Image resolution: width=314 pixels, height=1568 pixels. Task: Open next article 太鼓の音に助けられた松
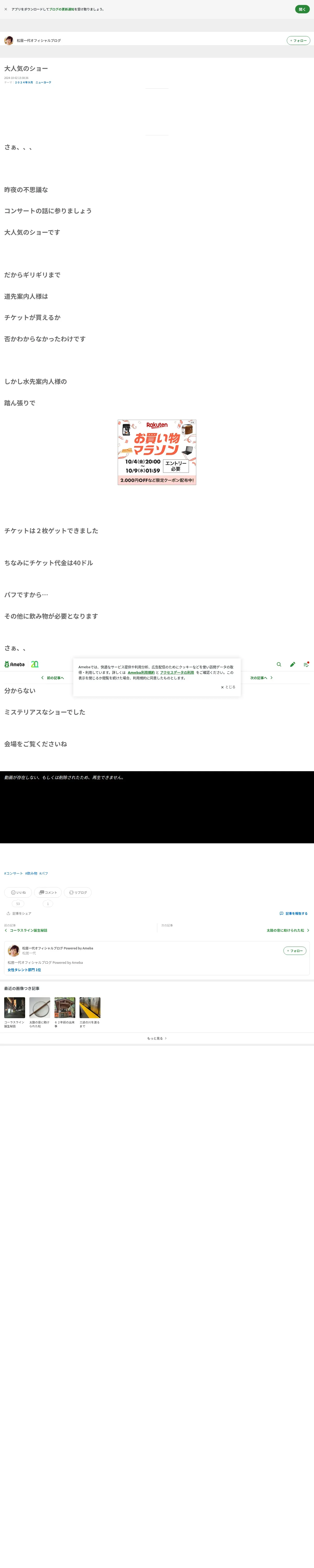(288, 931)
